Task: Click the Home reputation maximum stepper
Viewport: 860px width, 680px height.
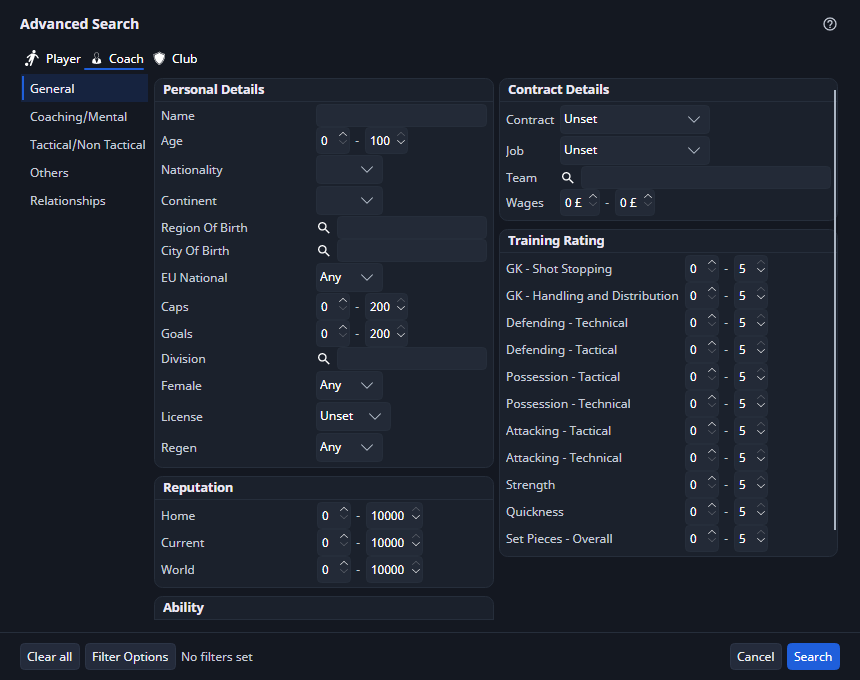Action: click(394, 515)
